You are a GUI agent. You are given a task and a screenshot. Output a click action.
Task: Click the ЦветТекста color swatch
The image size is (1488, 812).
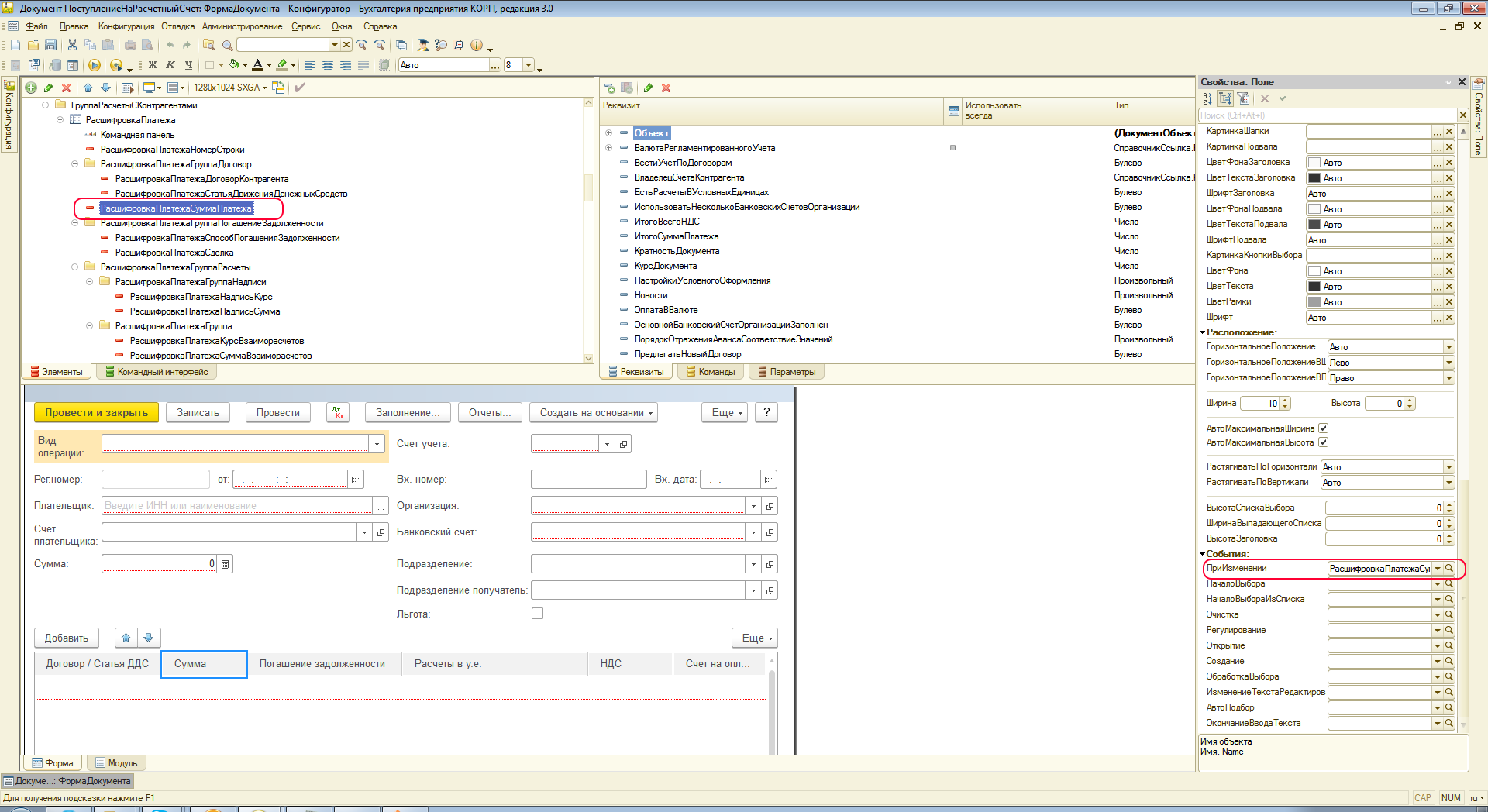coord(1314,287)
